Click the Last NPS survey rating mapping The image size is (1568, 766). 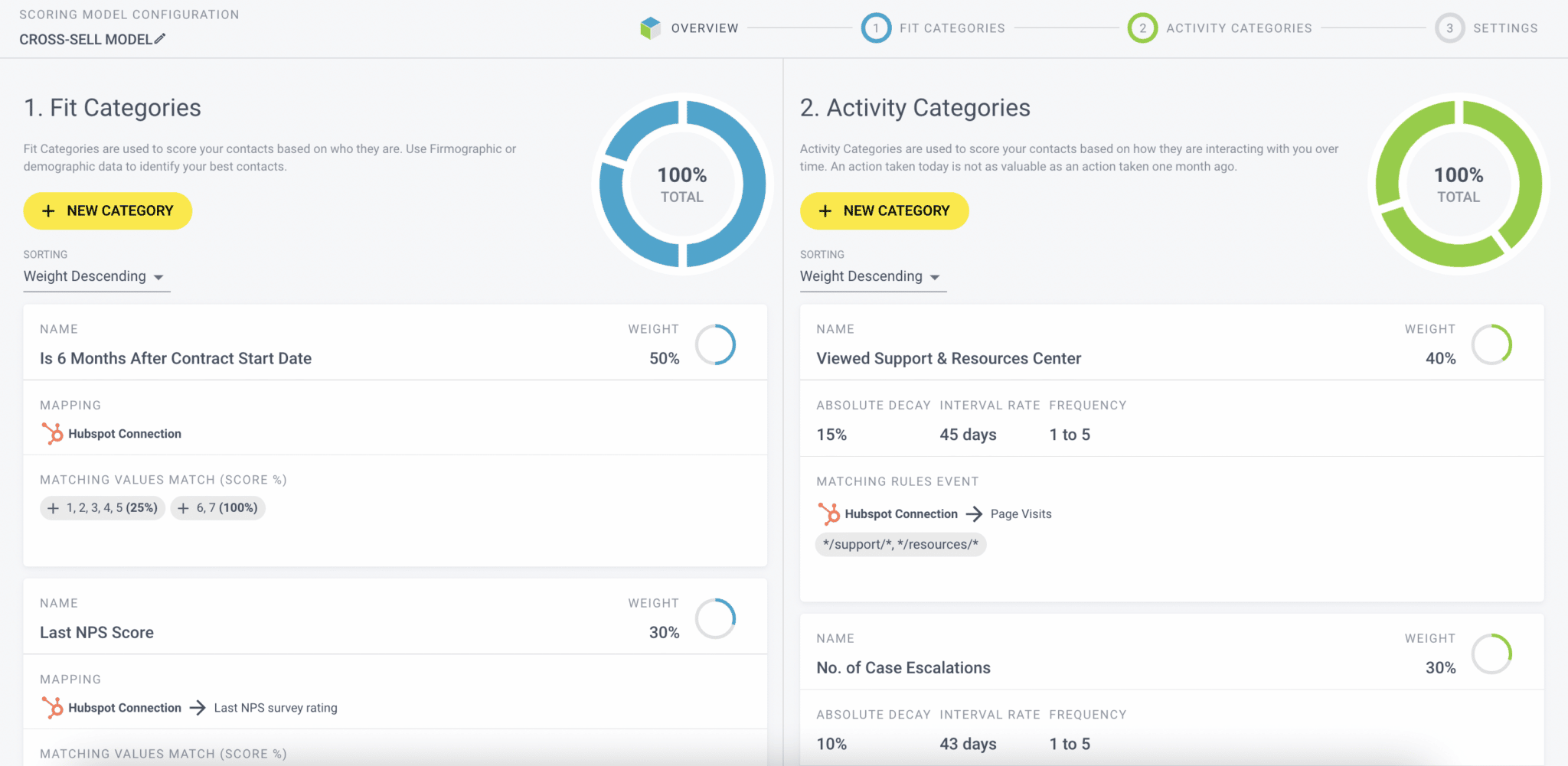tap(276, 708)
